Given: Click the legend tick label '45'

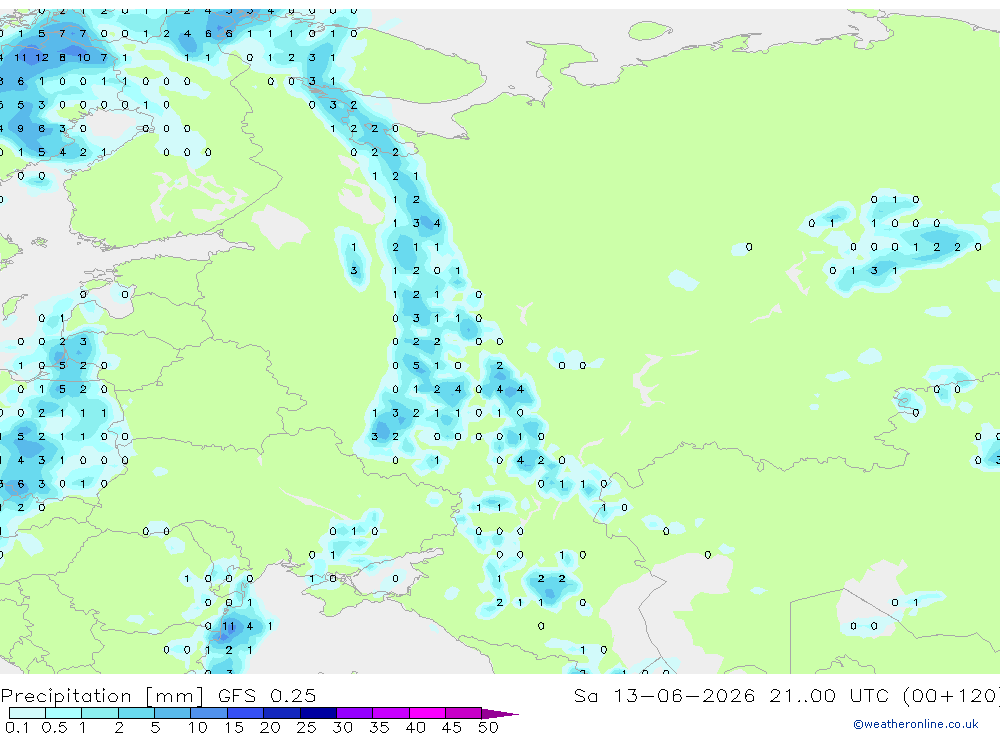Looking at the screenshot, I should (x=452, y=727).
